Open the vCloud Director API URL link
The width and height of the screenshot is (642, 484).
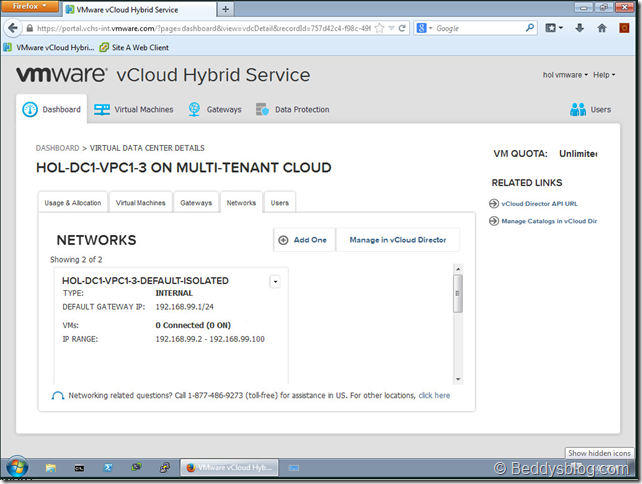[539, 204]
